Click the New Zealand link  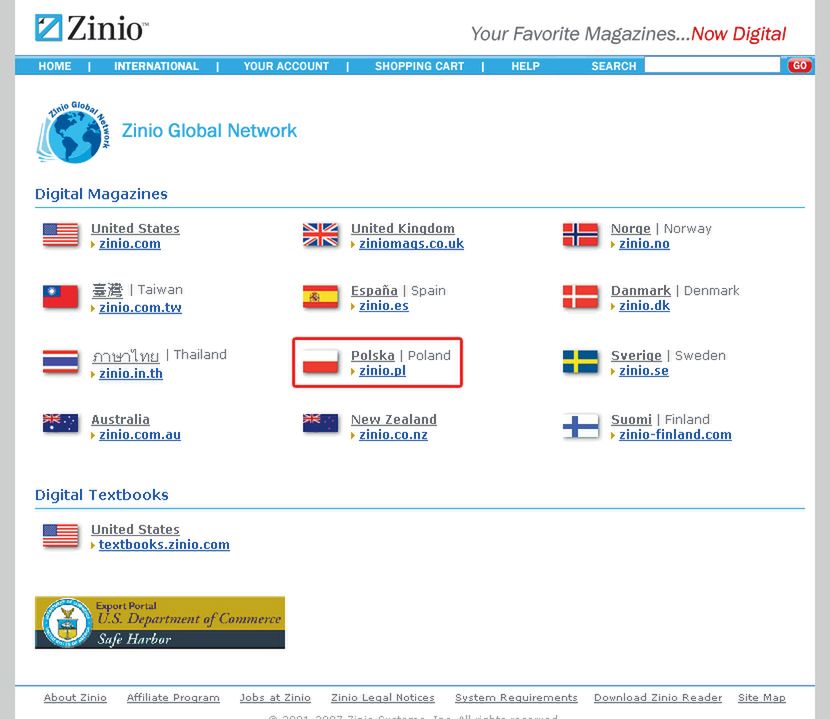pos(394,419)
